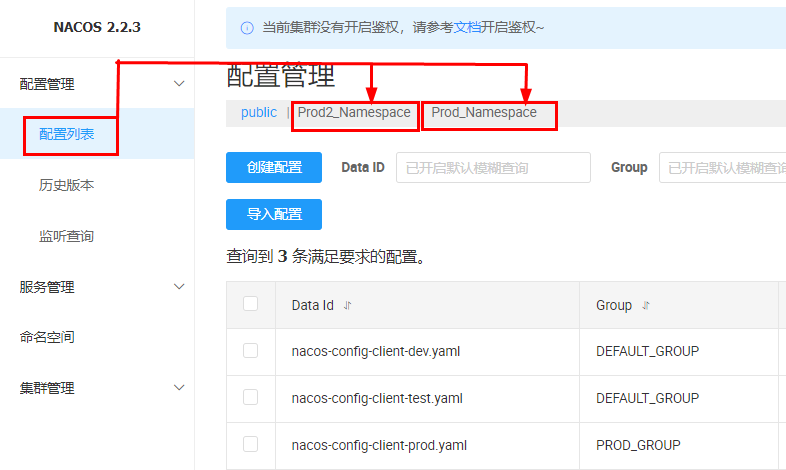The width and height of the screenshot is (786, 470).
Task: Sort the table by Data Id column icon
Action: 347,305
